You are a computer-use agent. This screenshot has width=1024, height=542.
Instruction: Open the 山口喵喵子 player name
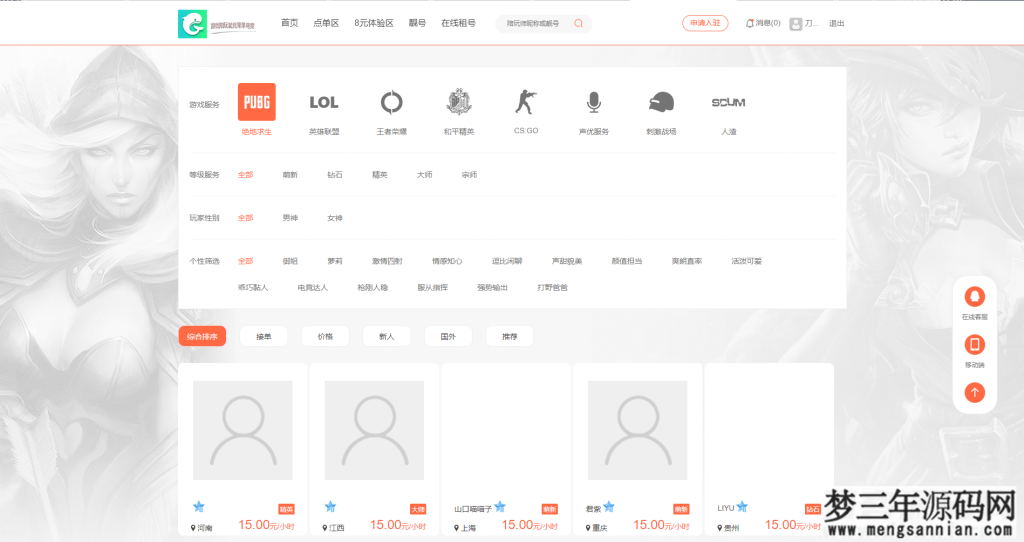click(473, 509)
